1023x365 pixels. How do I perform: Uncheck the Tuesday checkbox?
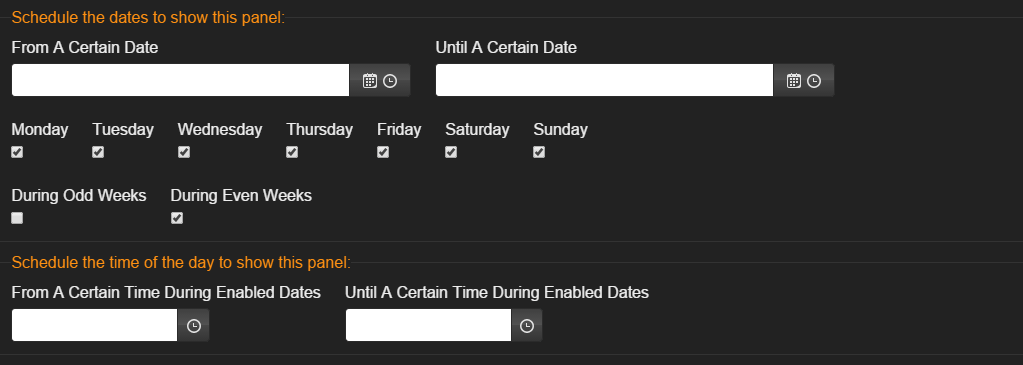click(x=98, y=152)
